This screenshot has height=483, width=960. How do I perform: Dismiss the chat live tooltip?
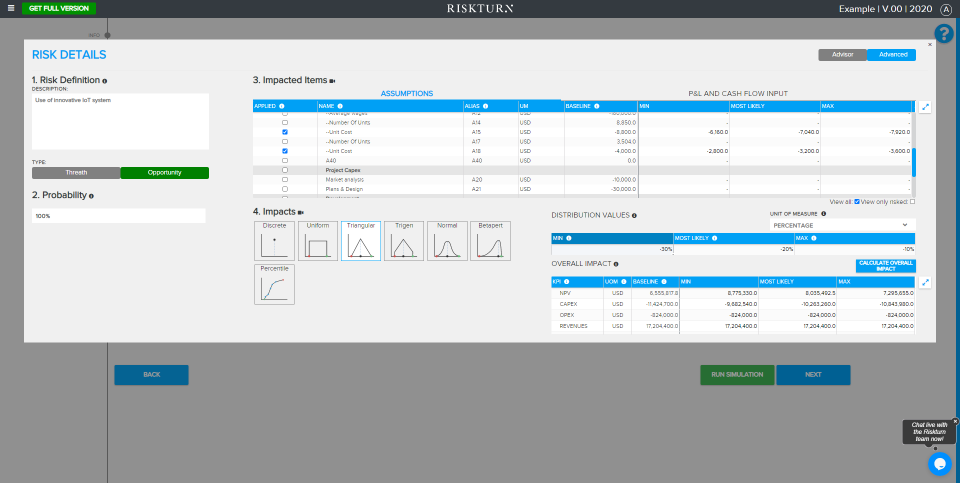click(955, 421)
